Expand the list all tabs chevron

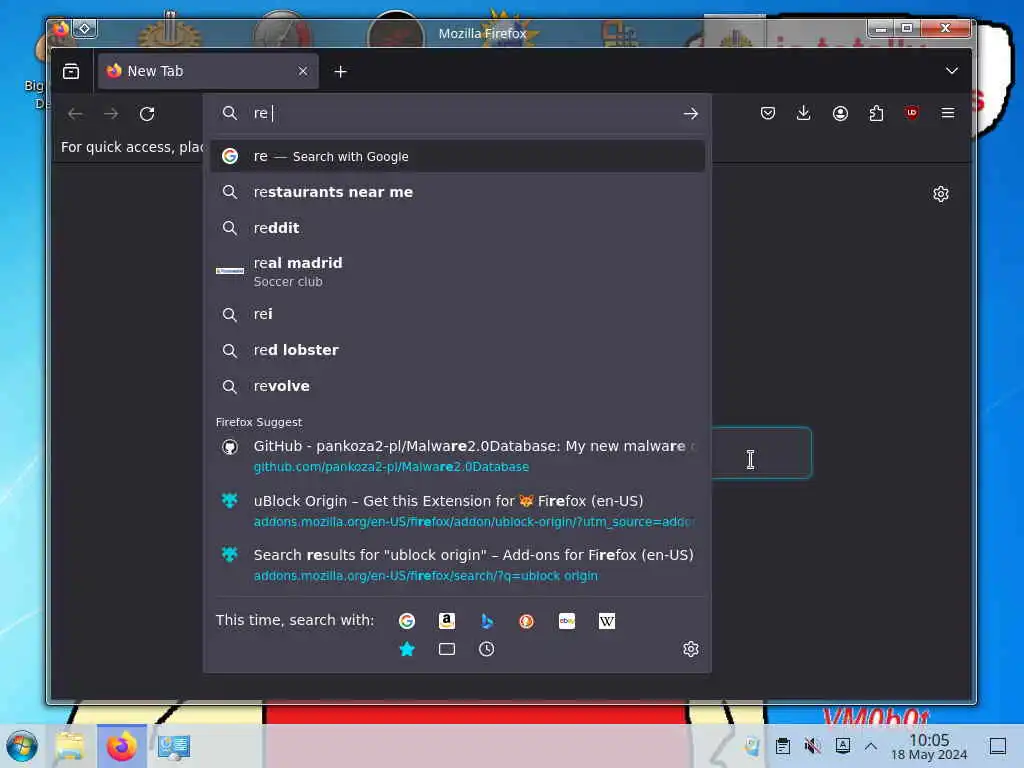(x=952, y=71)
